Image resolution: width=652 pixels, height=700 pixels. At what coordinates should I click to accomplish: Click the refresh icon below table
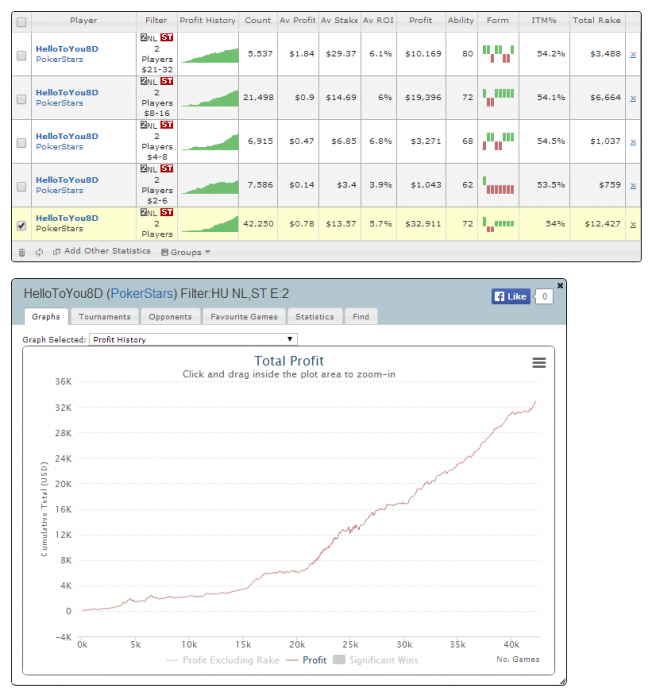point(39,252)
